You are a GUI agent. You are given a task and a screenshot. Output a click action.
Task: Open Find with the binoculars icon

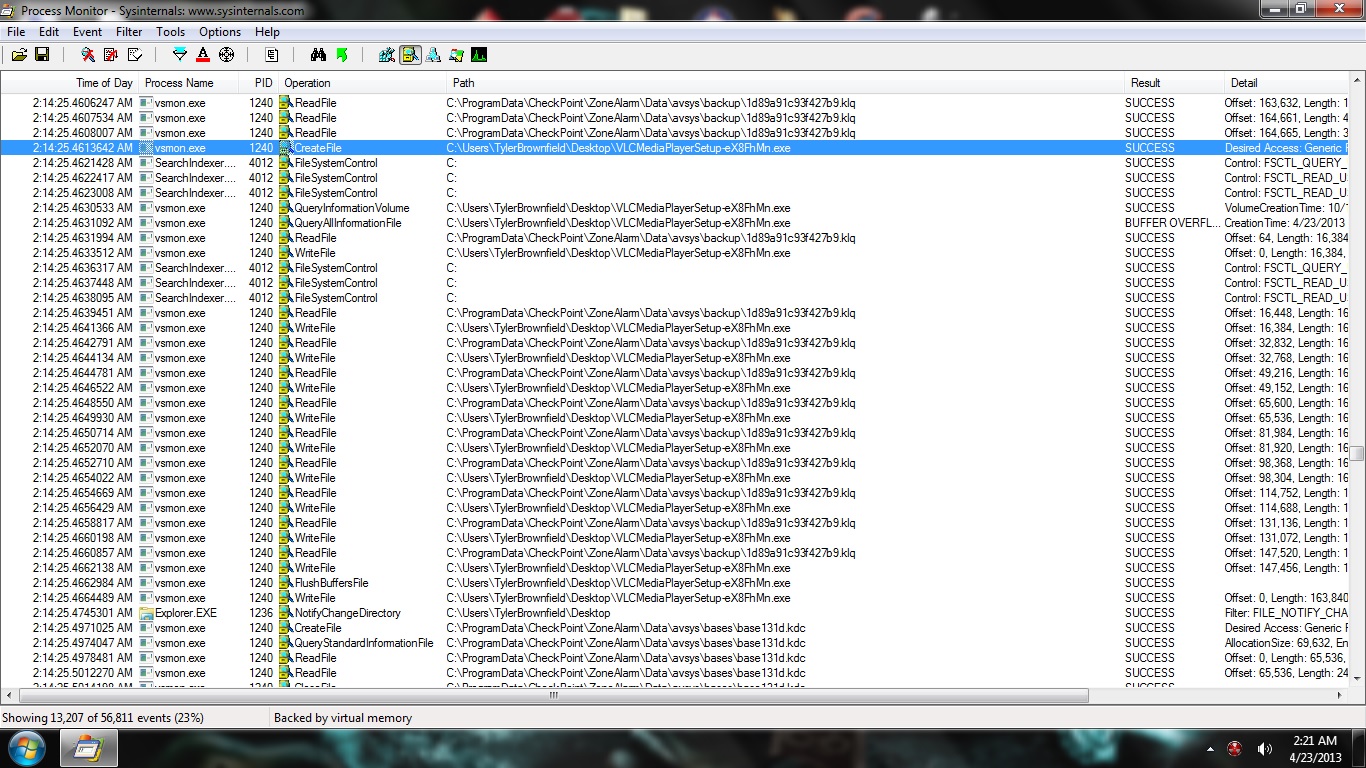click(x=318, y=55)
